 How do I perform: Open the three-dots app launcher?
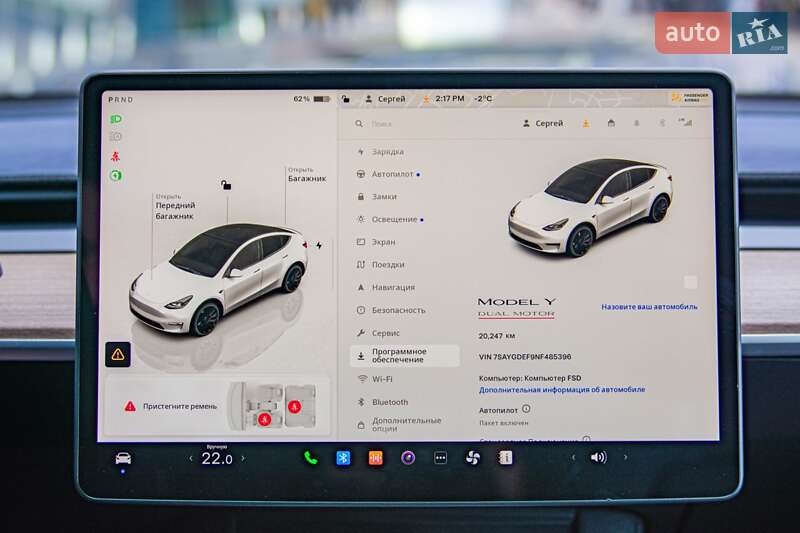(x=440, y=458)
